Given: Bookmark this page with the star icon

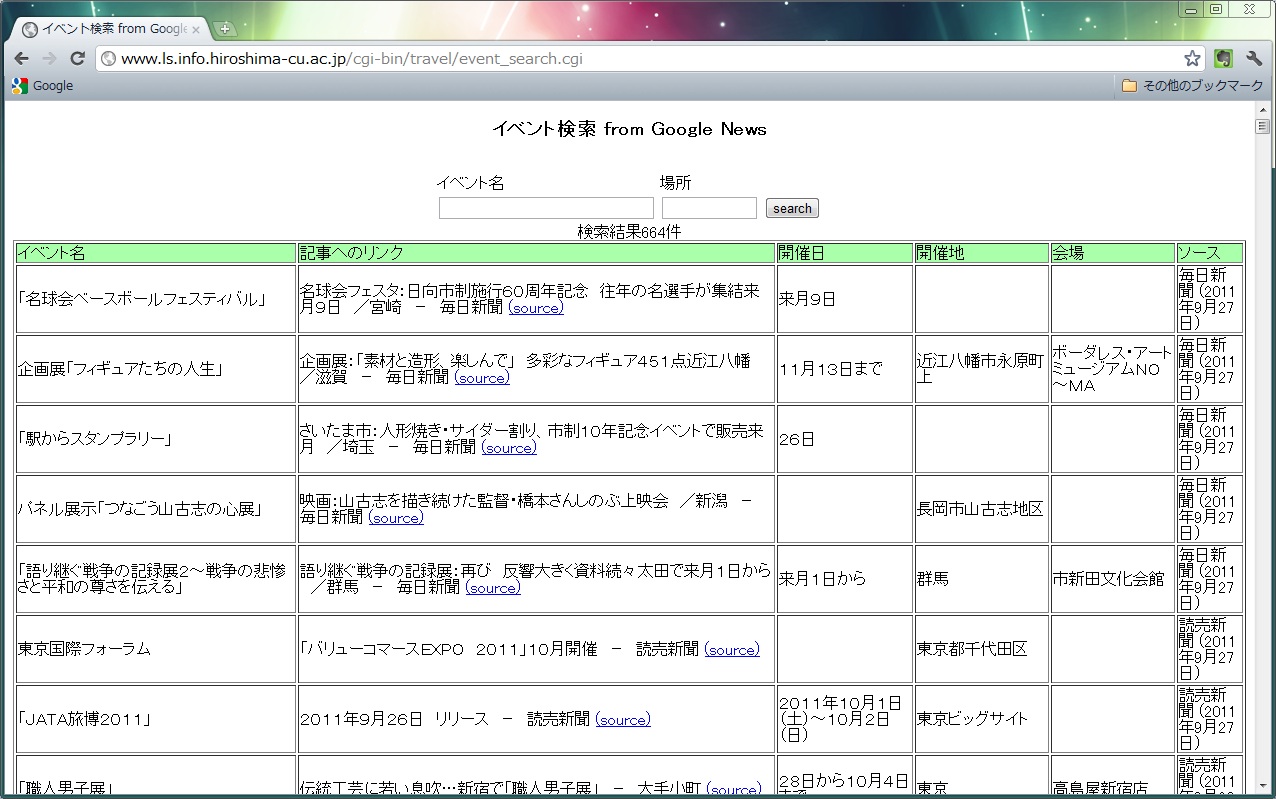Looking at the screenshot, I should tap(1192, 58).
